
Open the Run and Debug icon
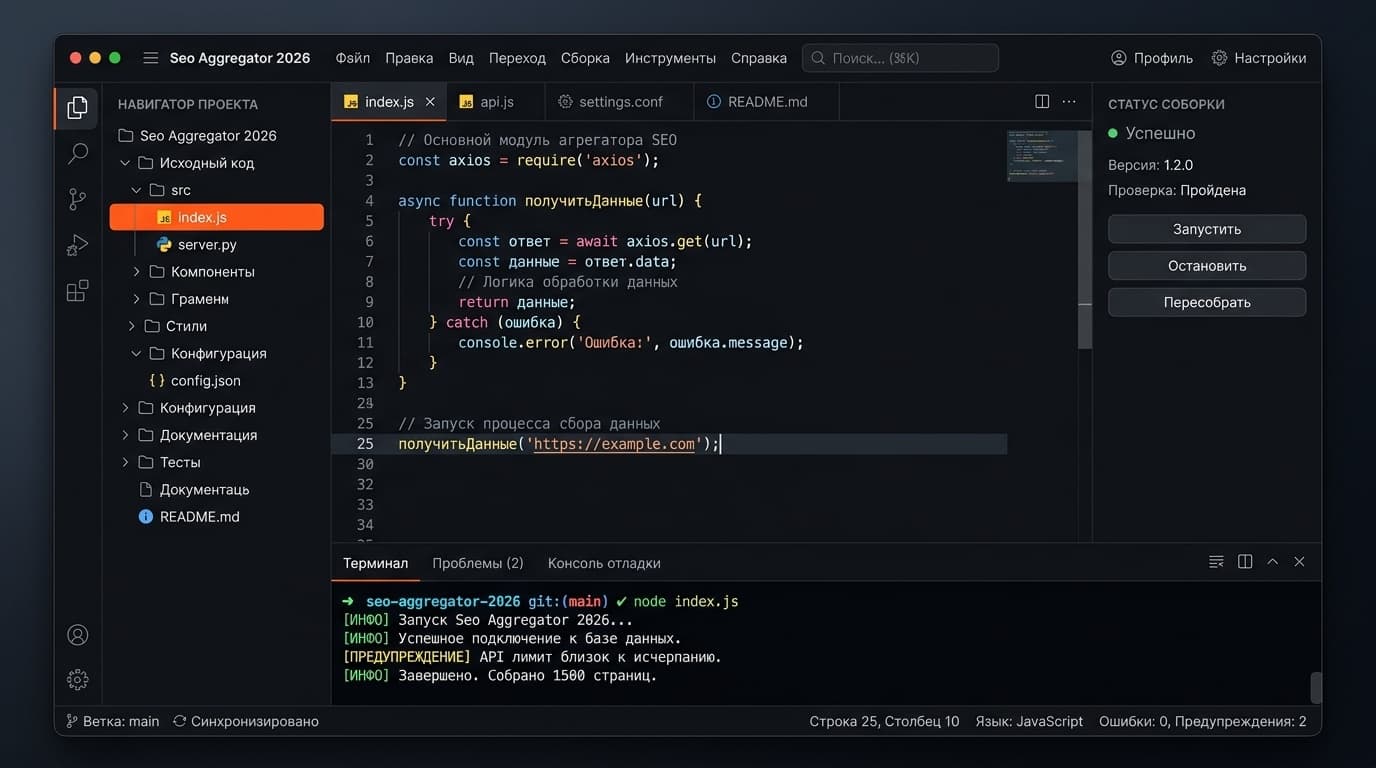77,245
